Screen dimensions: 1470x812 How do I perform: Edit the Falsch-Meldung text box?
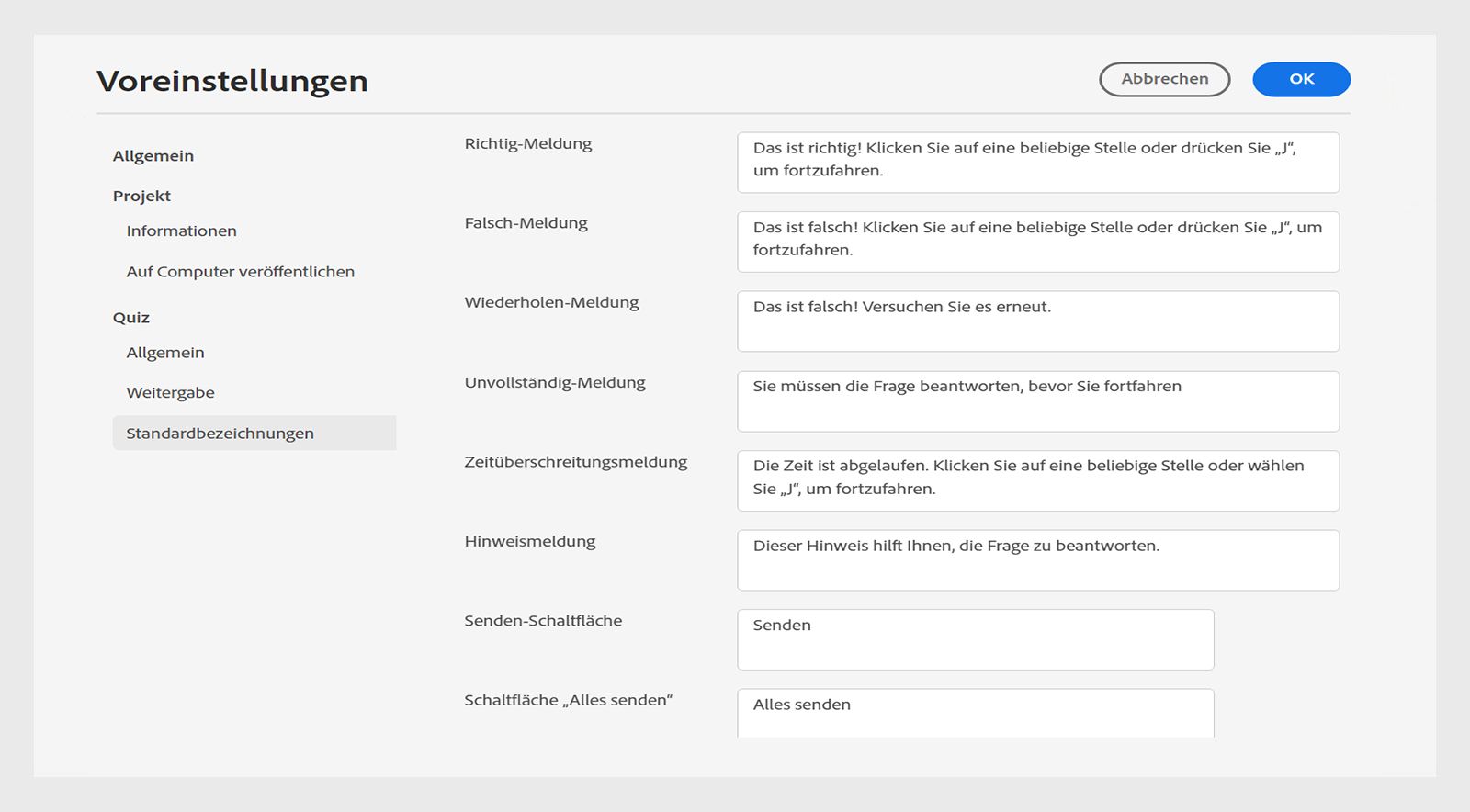click(x=1037, y=242)
